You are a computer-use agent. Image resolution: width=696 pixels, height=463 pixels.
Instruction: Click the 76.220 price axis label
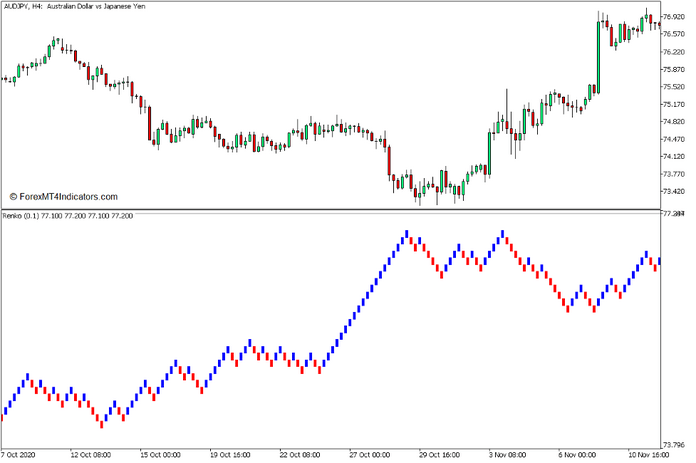(674, 52)
